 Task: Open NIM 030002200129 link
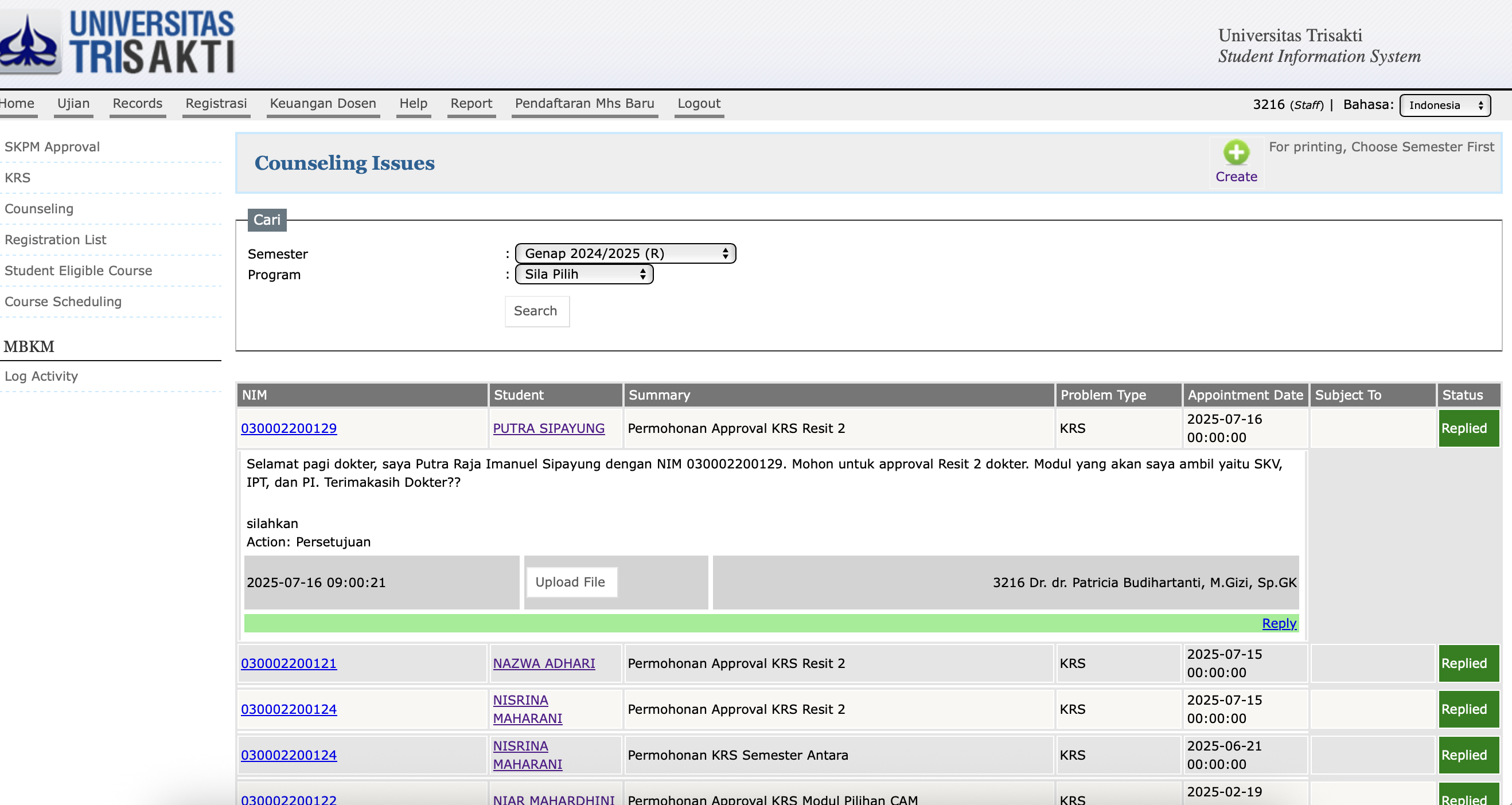coord(289,428)
